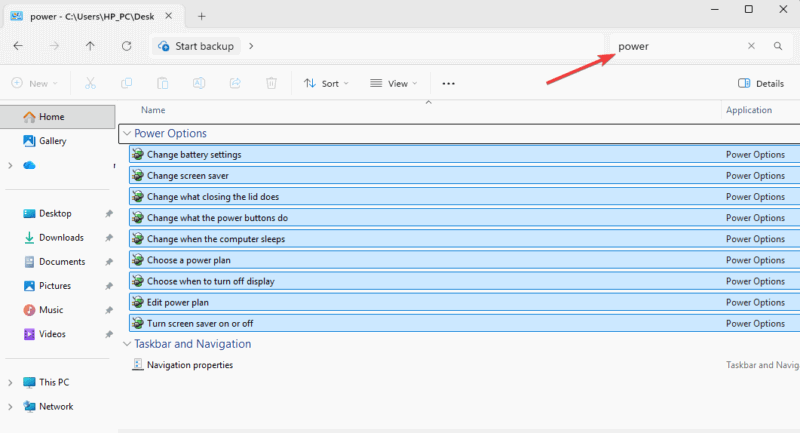The width and height of the screenshot is (800, 433).
Task: Open a new tab with plus icon
Action: (201, 16)
